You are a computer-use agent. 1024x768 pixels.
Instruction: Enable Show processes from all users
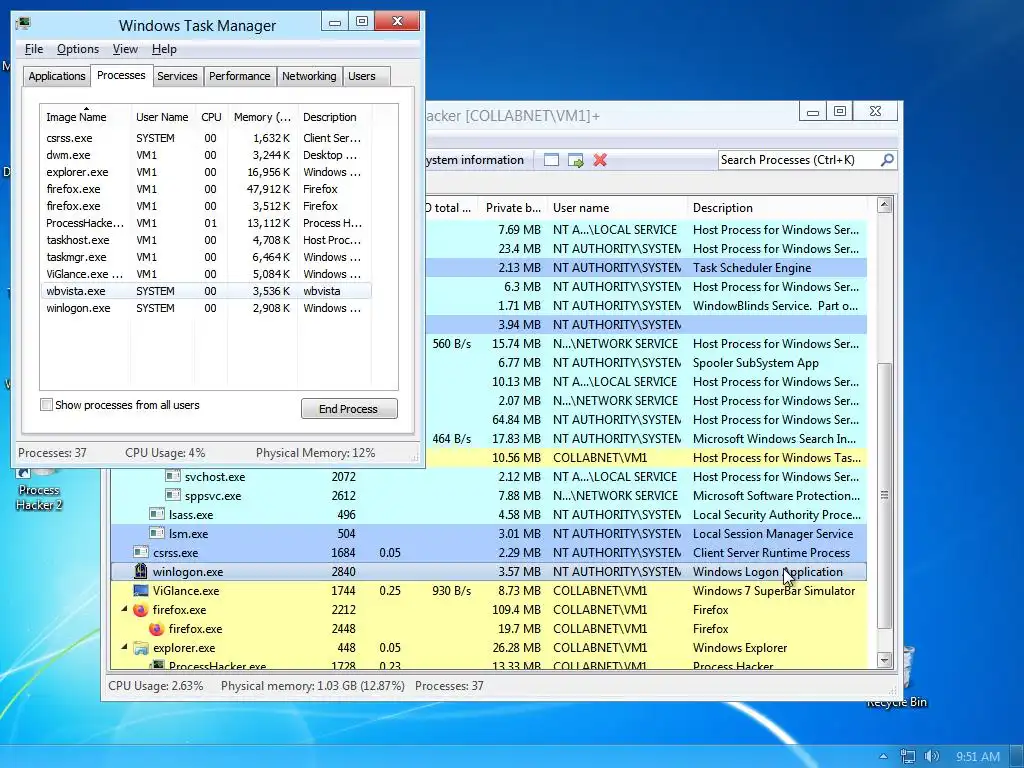[x=46, y=405]
